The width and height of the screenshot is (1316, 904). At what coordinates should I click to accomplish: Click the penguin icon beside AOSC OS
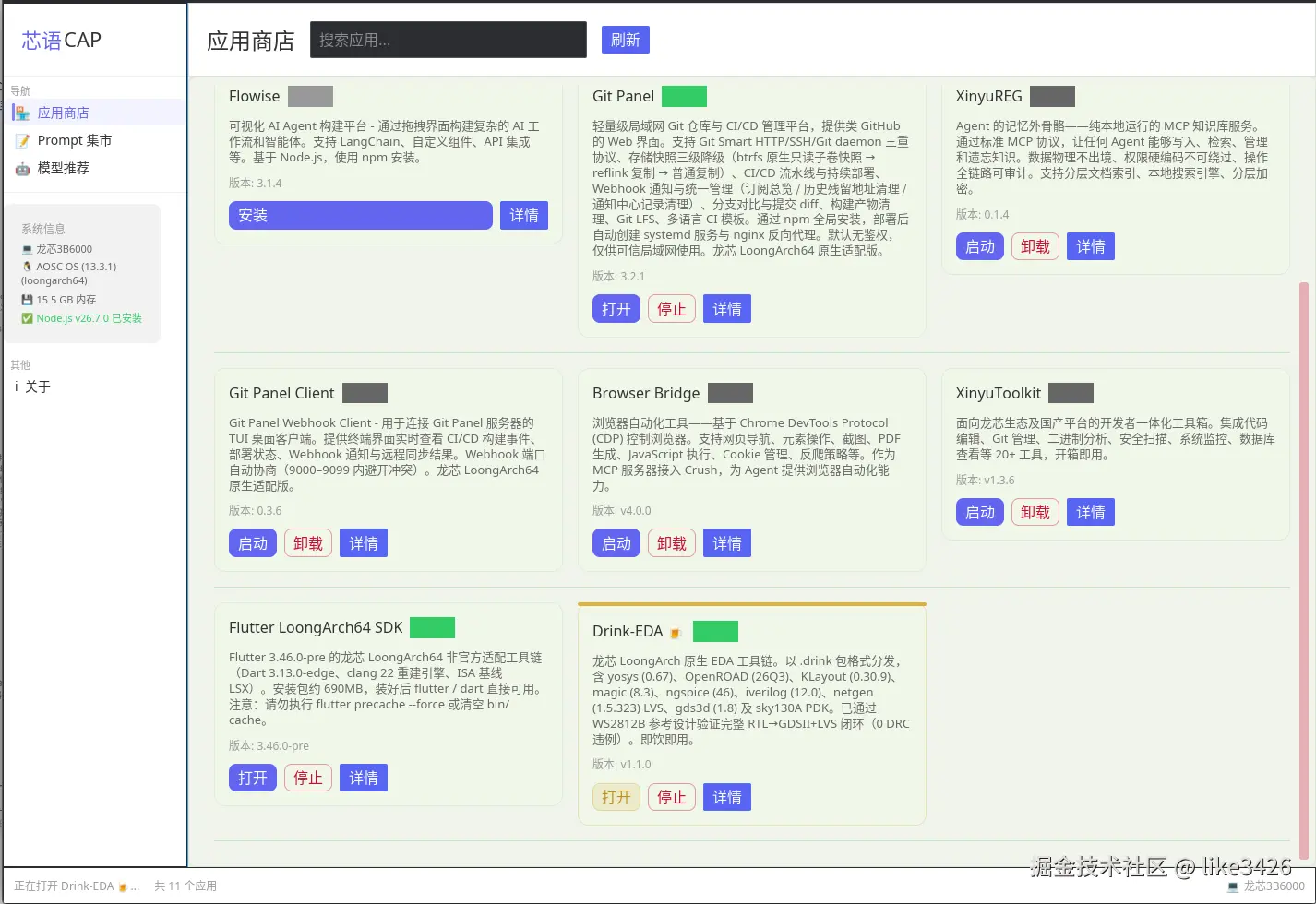pyautogui.click(x=27, y=267)
